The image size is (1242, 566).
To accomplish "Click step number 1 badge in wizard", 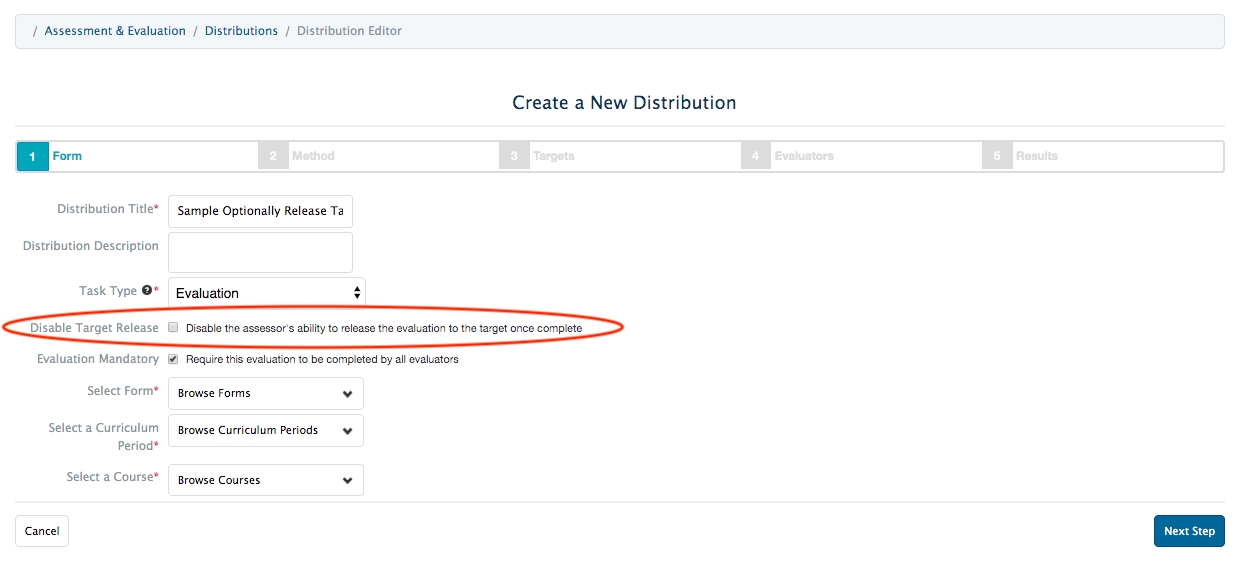I will tap(33, 157).
